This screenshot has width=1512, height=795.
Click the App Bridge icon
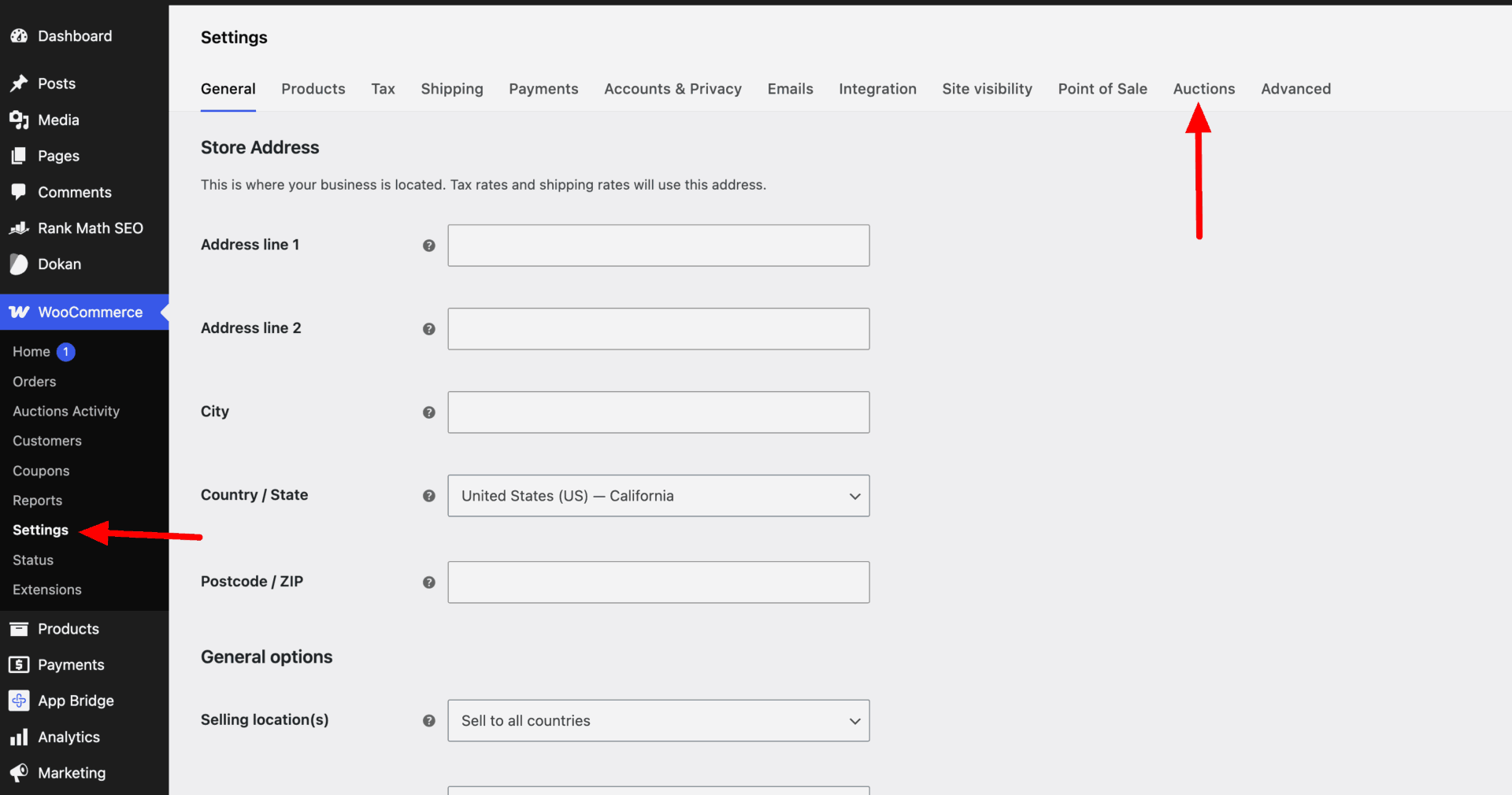click(19, 701)
